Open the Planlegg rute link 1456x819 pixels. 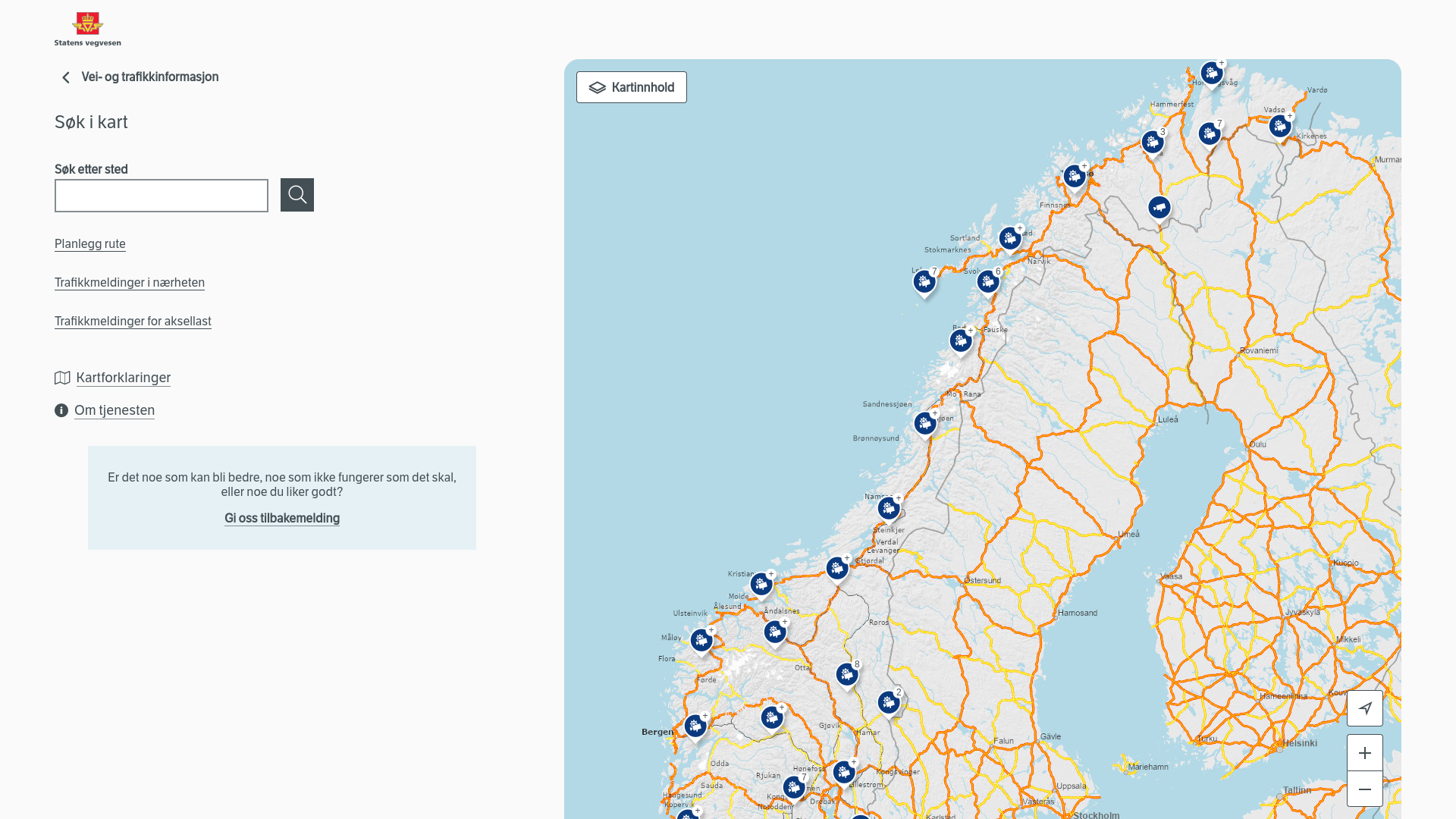pyautogui.click(x=90, y=243)
